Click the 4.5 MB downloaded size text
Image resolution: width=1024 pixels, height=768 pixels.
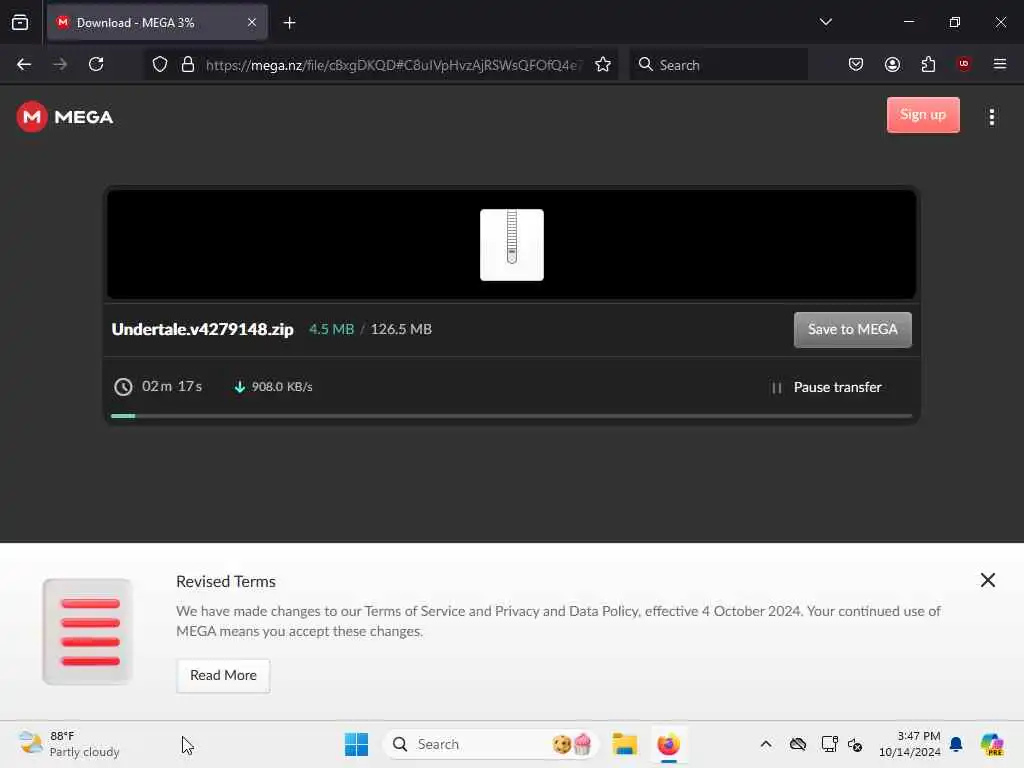point(331,329)
